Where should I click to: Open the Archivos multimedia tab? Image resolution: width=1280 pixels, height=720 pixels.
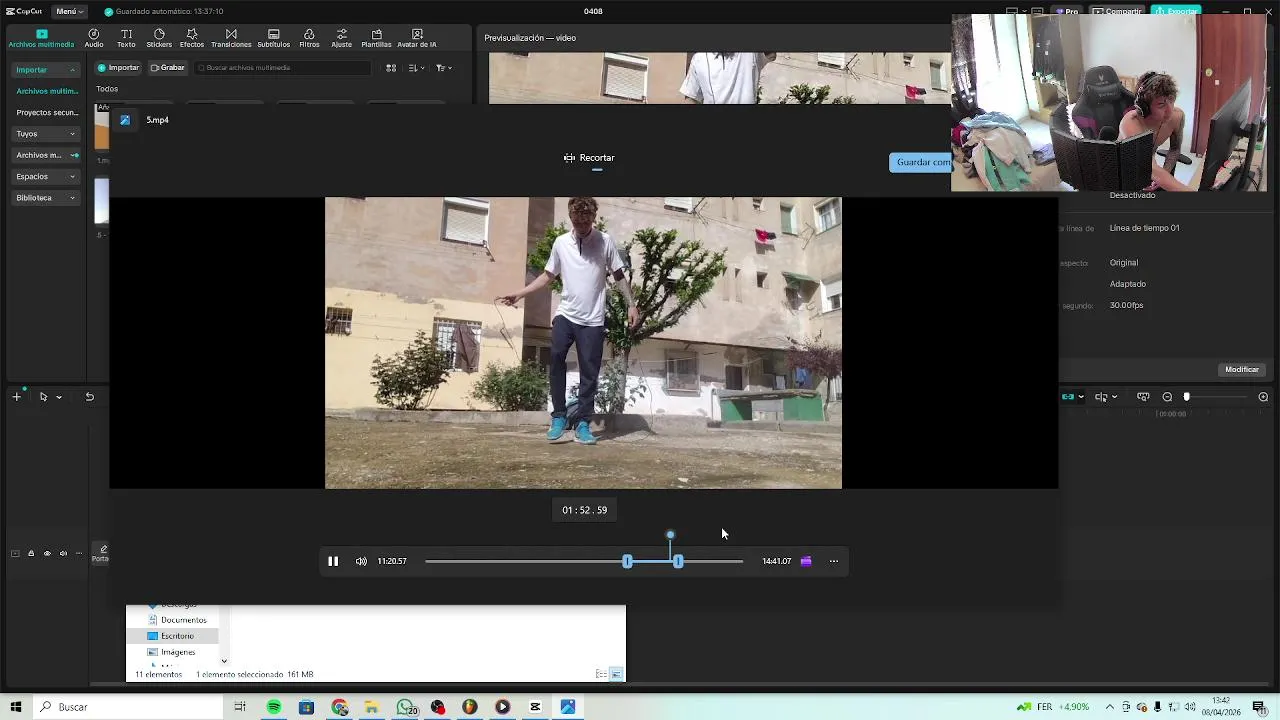coord(41,39)
